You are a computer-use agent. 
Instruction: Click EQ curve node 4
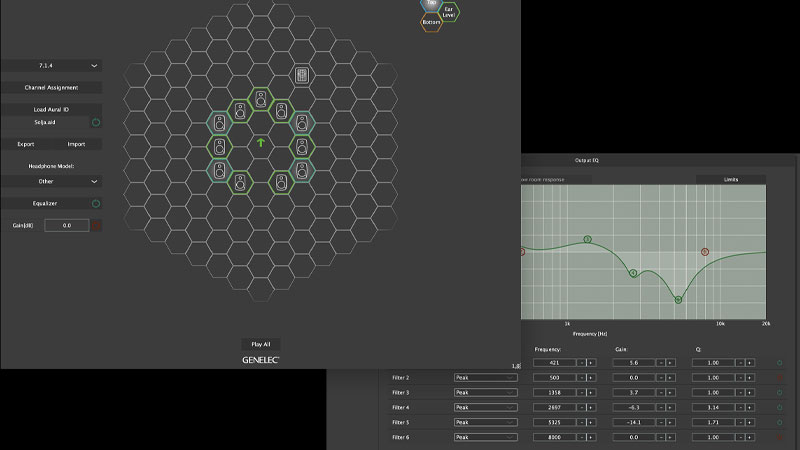(633, 273)
